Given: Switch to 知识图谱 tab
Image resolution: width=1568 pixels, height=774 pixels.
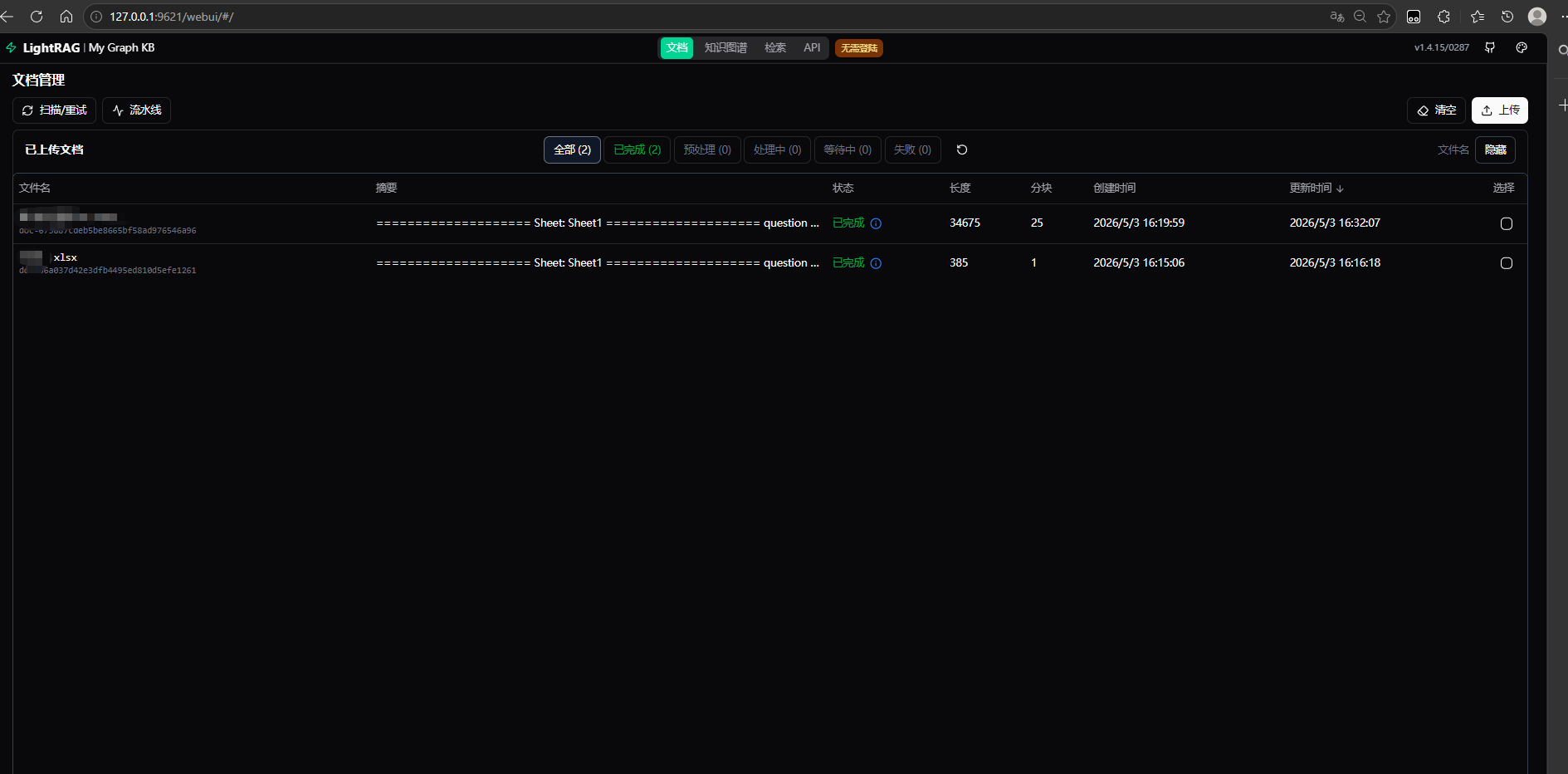Looking at the screenshot, I should click(x=725, y=48).
